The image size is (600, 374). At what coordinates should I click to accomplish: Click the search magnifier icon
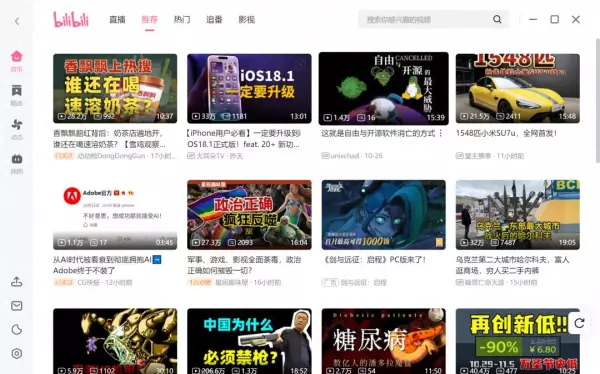click(x=497, y=20)
